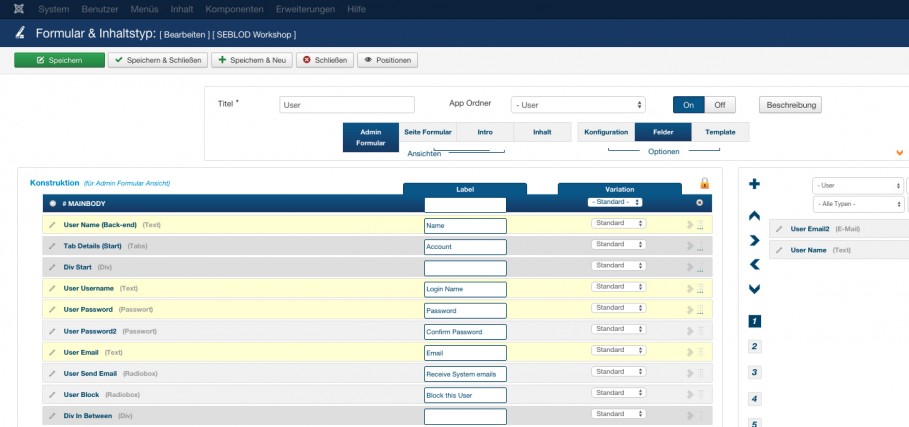
Task: Switch to Felder options tab
Action: point(663,132)
